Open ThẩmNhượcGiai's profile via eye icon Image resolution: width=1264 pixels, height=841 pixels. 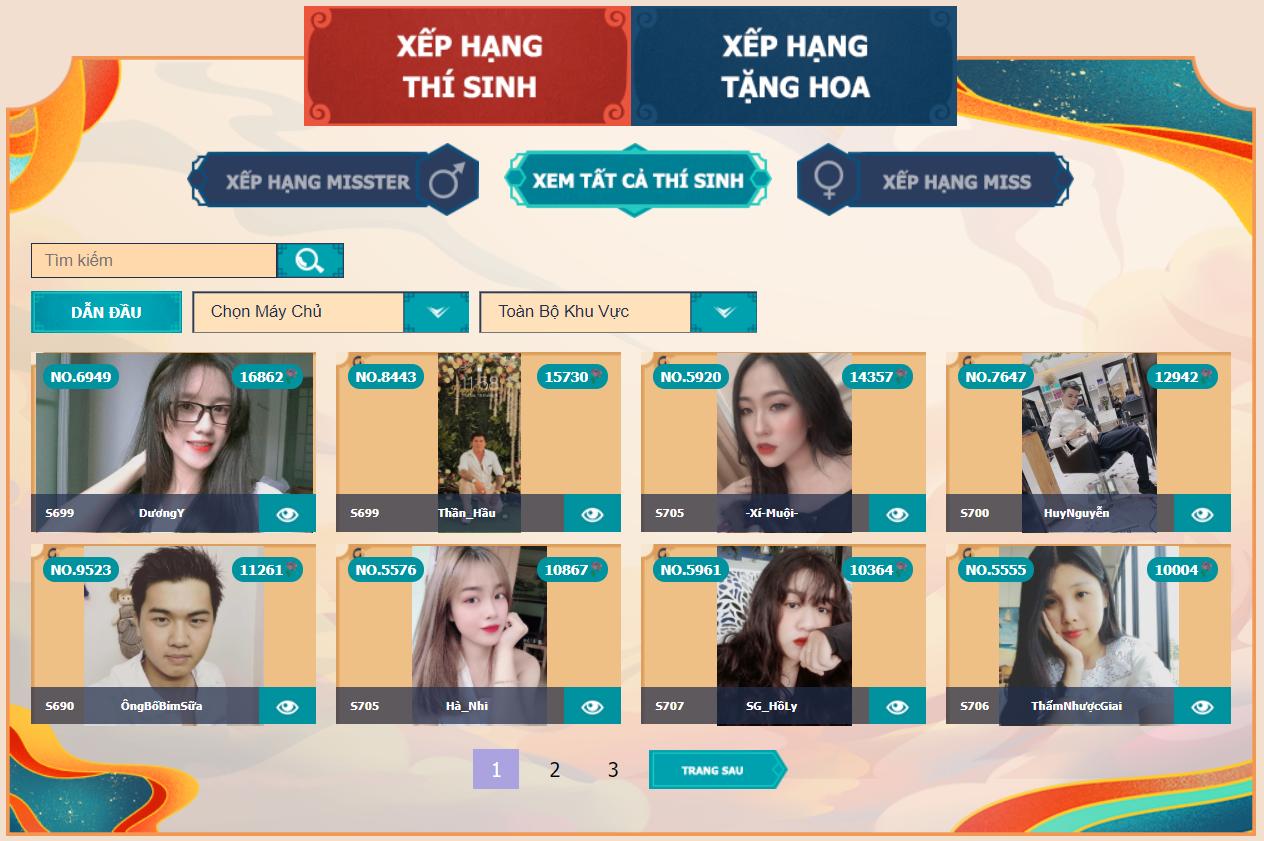pyautogui.click(x=1202, y=706)
